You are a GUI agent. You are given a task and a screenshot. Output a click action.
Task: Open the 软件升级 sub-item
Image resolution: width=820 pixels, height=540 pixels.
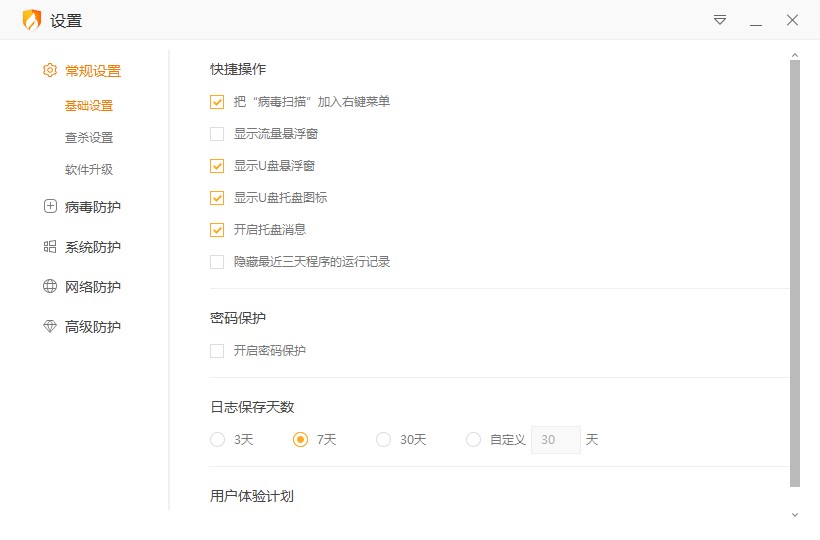click(89, 169)
